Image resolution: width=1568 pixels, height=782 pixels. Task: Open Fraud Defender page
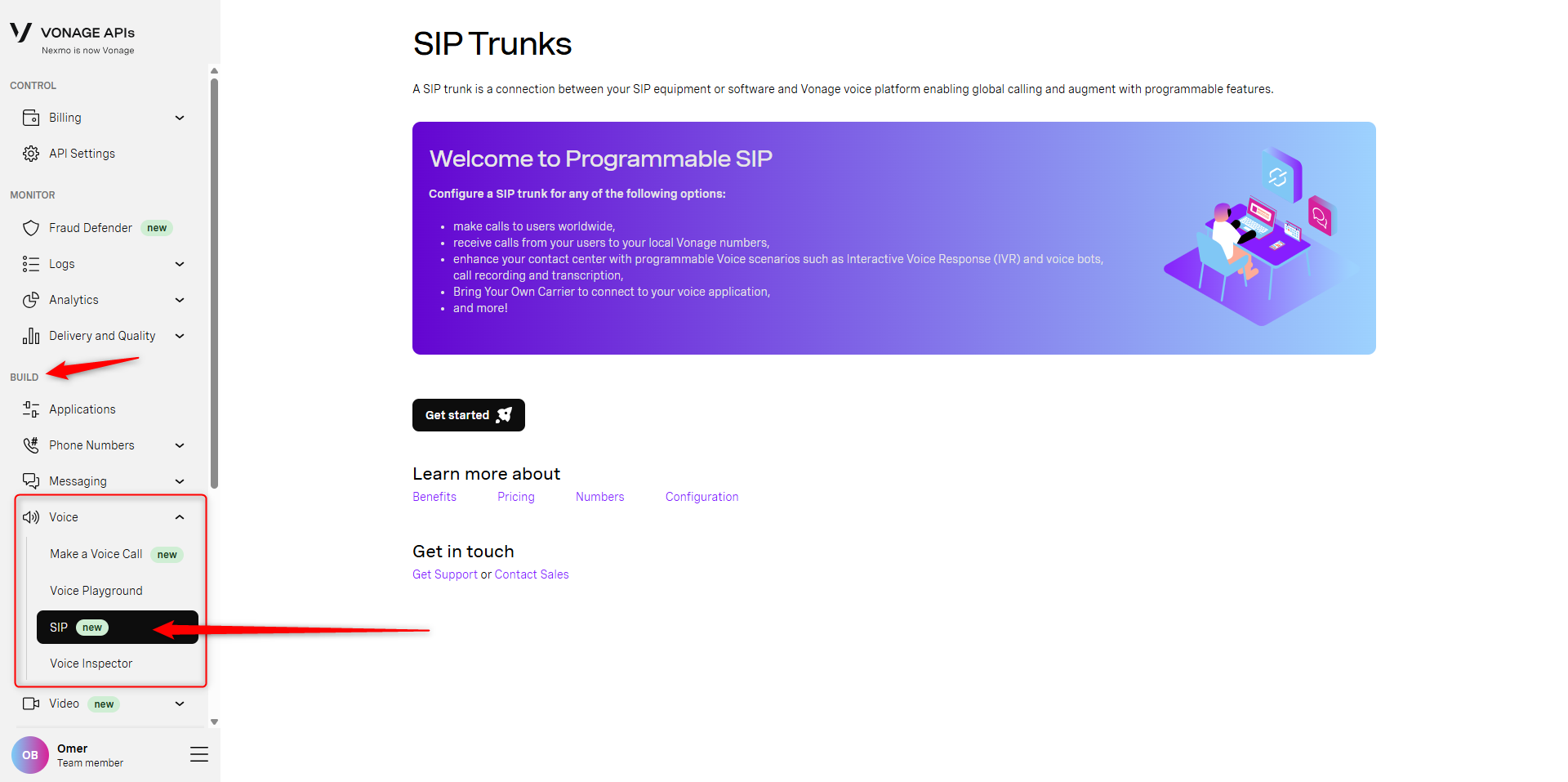pyautogui.click(x=91, y=228)
